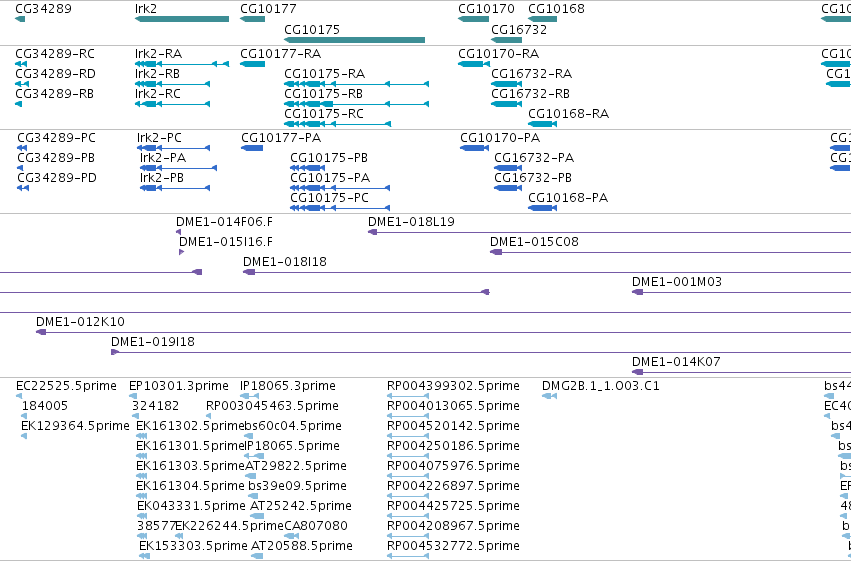Click EST RP004532772.5prime
Image resolution: width=851 pixels, height=561 pixels.
(408, 557)
